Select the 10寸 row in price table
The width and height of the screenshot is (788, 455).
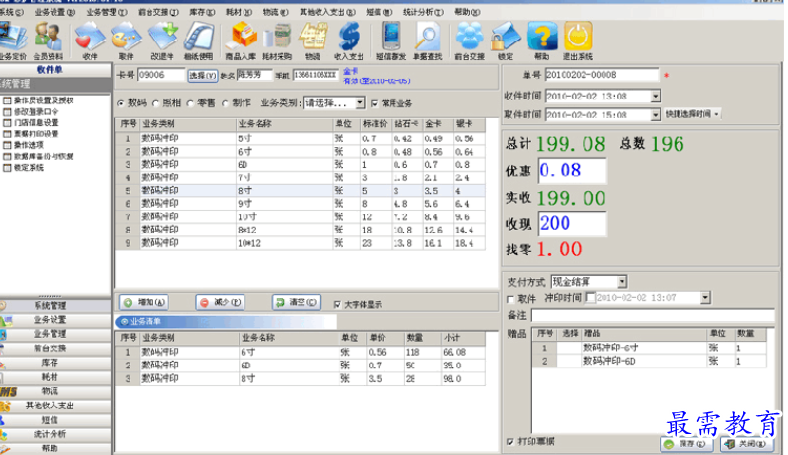[x=301, y=217]
